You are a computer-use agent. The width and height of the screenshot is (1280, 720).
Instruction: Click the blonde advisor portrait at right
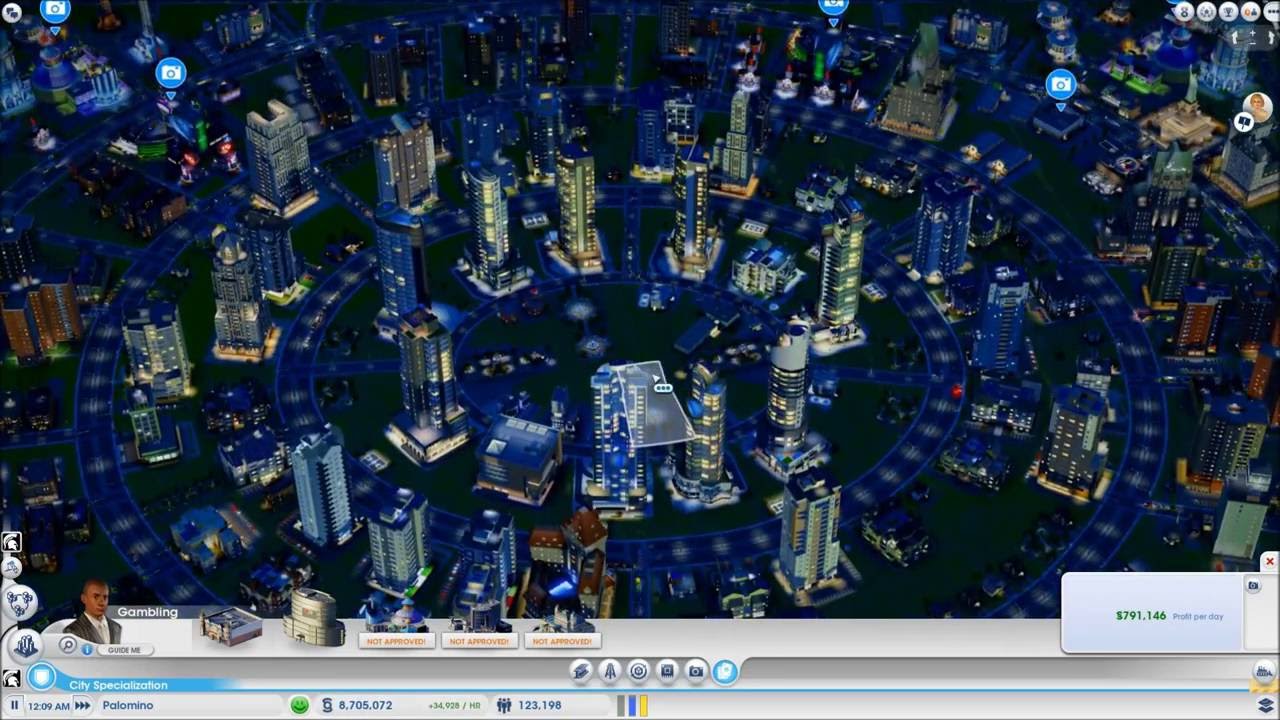1257,105
